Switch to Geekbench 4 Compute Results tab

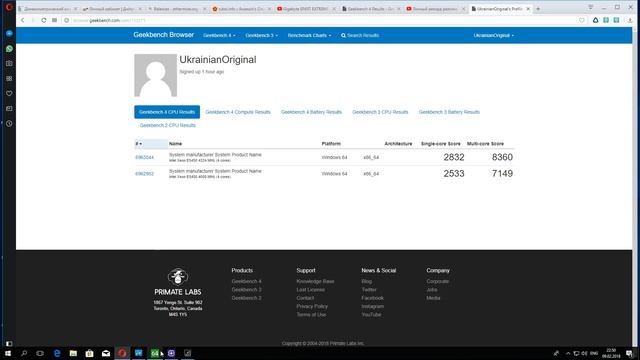pos(238,112)
